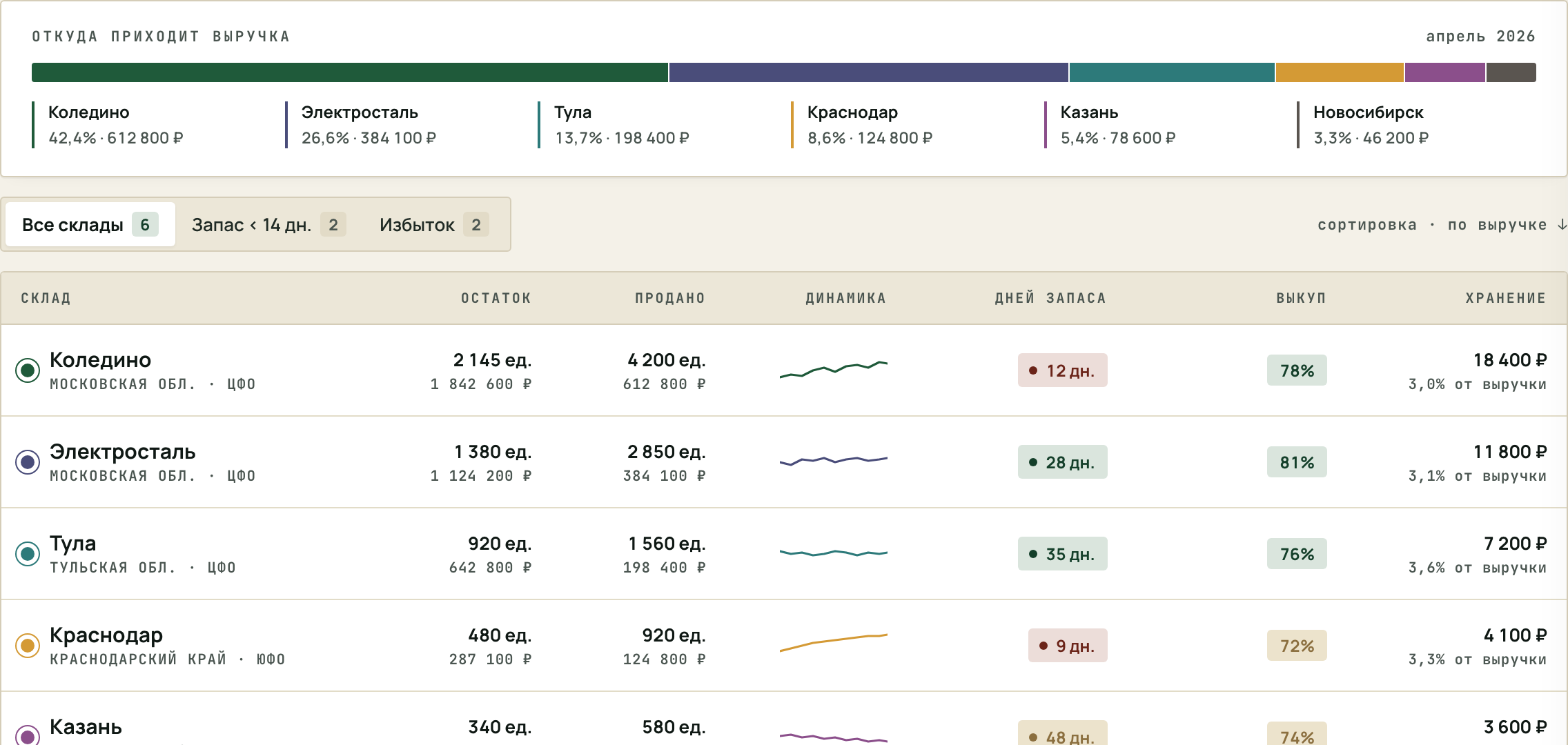Click the 81% buyout badge for Электросталь
The image size is (1568, 745).
(x=1297, y=462)
